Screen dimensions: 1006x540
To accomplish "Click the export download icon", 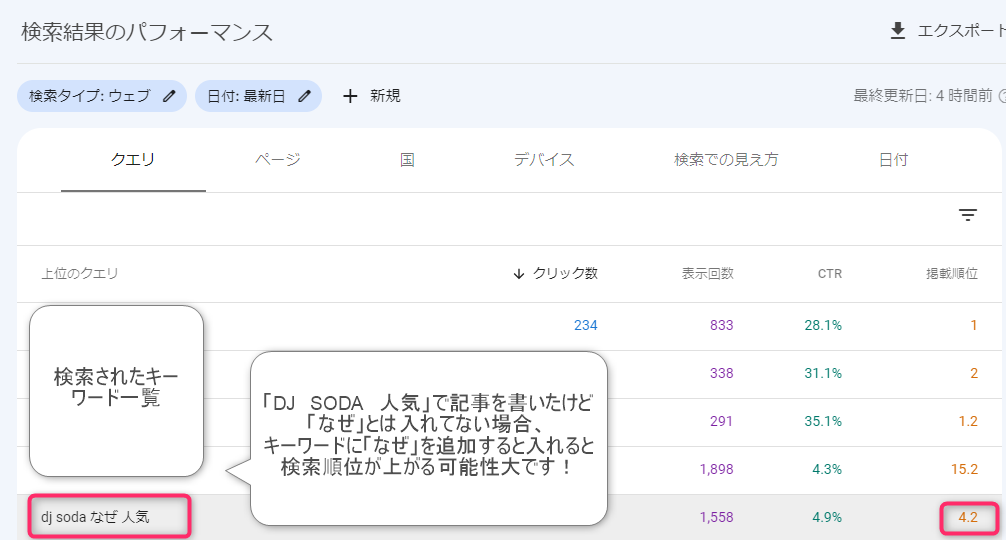I will pos(897,31).
